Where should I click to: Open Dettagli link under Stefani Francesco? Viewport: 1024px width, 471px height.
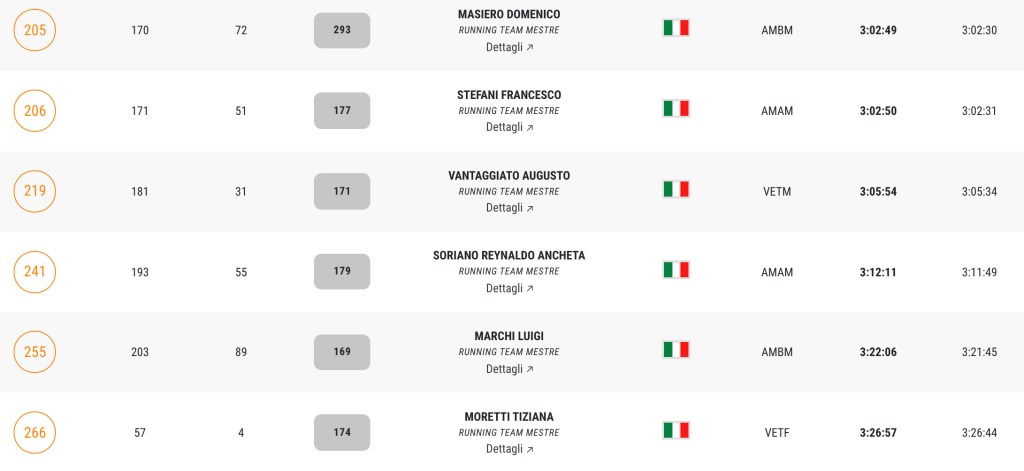pos(509,127)
